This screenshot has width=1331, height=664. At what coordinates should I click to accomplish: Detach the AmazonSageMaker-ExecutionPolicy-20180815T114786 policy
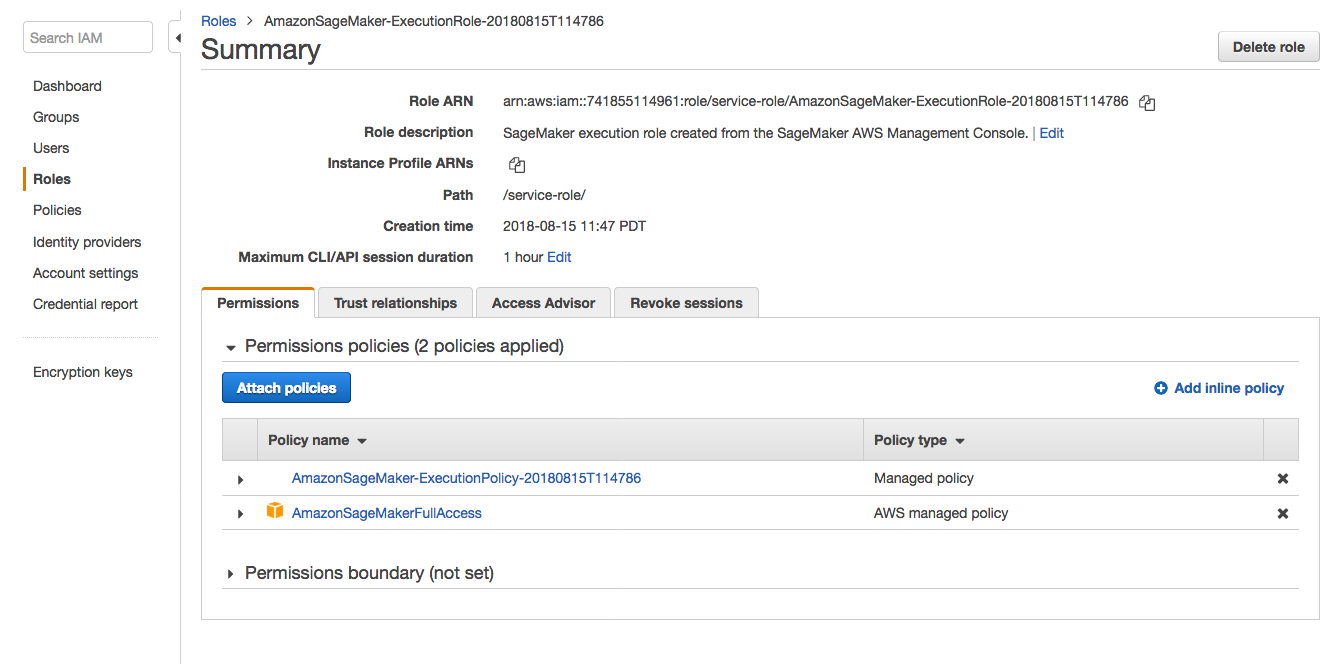pos(1283,479)
